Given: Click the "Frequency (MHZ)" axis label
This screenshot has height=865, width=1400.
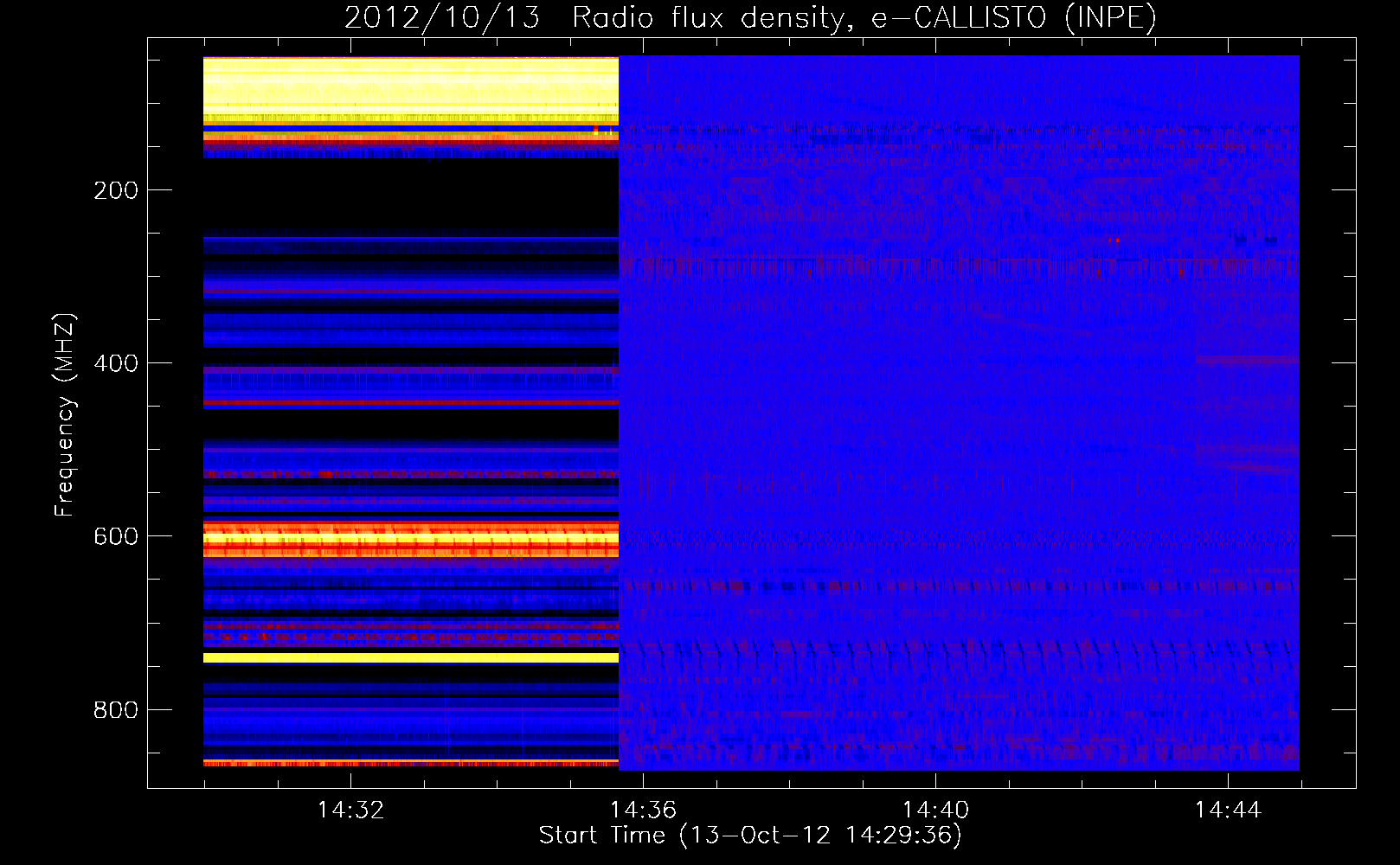Looking at the screenshot, I should pyautogui.click(x=65, y=415).
